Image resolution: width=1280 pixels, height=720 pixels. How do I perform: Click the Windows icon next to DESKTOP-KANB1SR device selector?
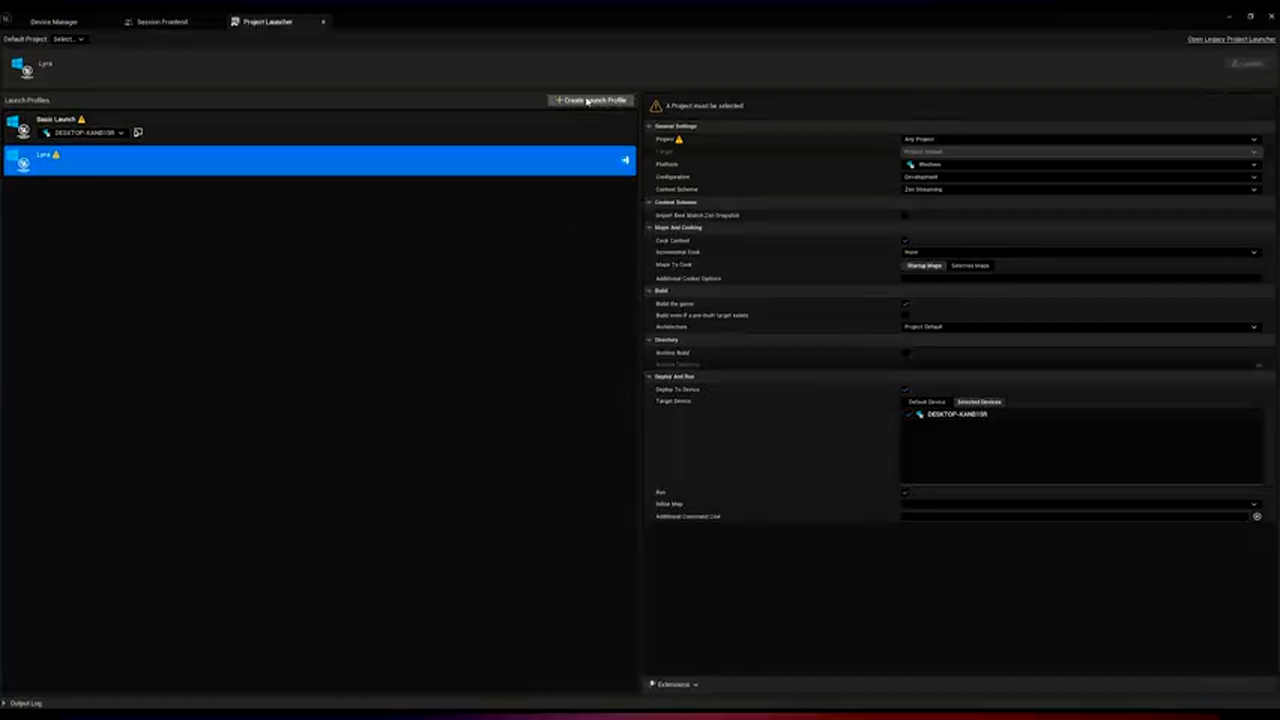(x=46, y=132)
